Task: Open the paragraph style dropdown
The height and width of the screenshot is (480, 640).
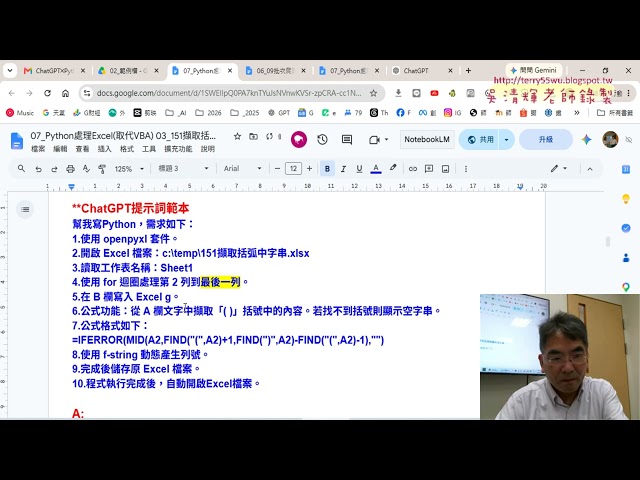Action: click(x=183, y=169)
